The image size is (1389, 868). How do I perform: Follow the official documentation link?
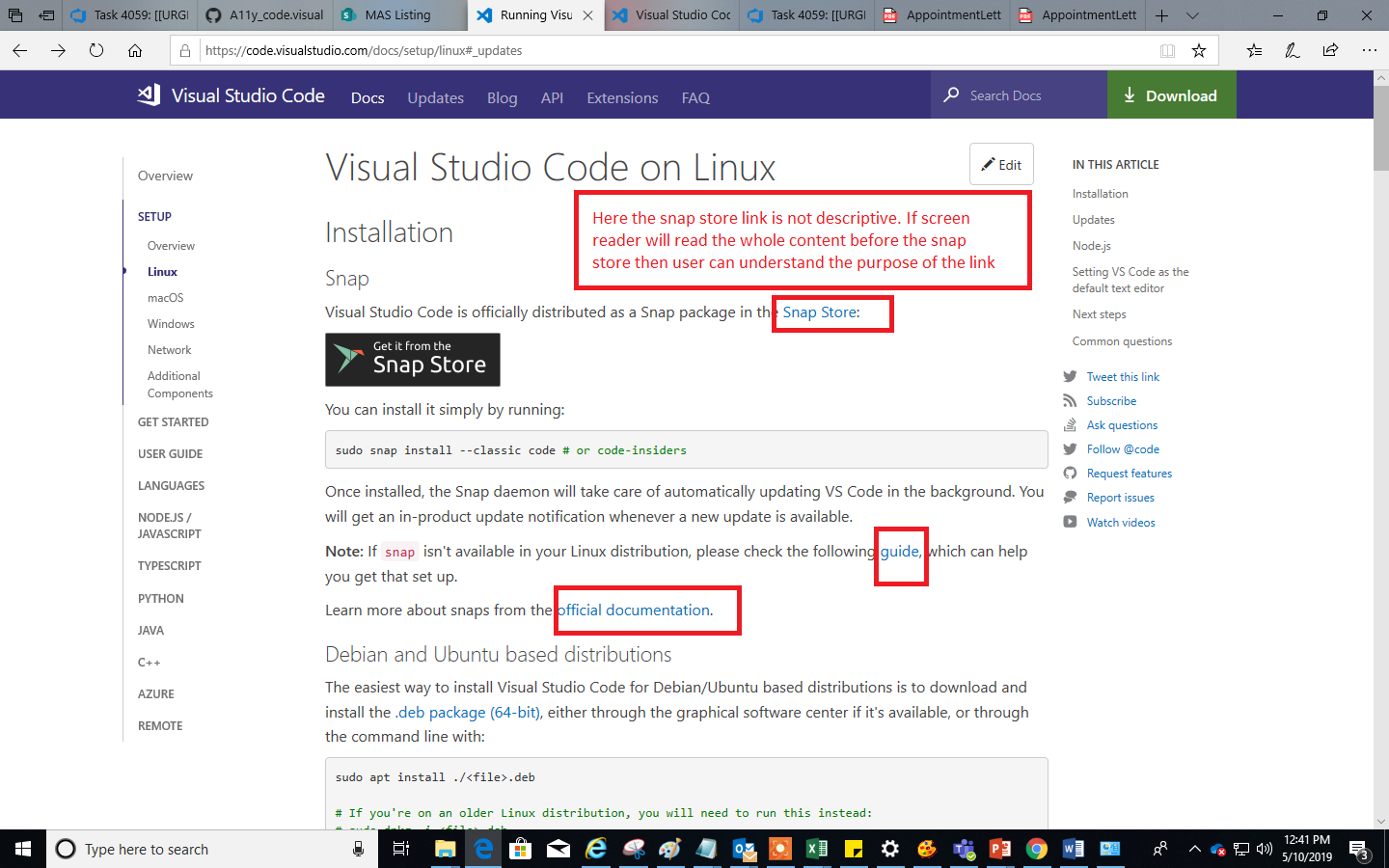coord(632,610)
